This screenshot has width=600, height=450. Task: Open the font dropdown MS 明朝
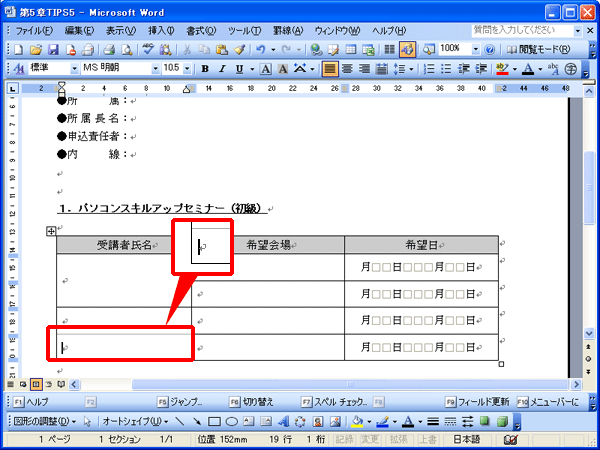tap(155, 69)
